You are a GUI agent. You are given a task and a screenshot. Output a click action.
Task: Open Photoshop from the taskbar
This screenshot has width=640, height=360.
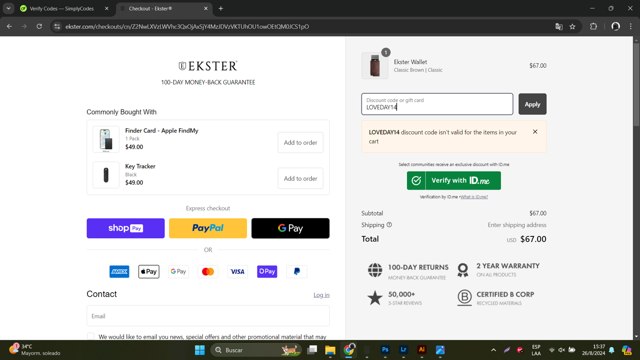tap(385, 350)
